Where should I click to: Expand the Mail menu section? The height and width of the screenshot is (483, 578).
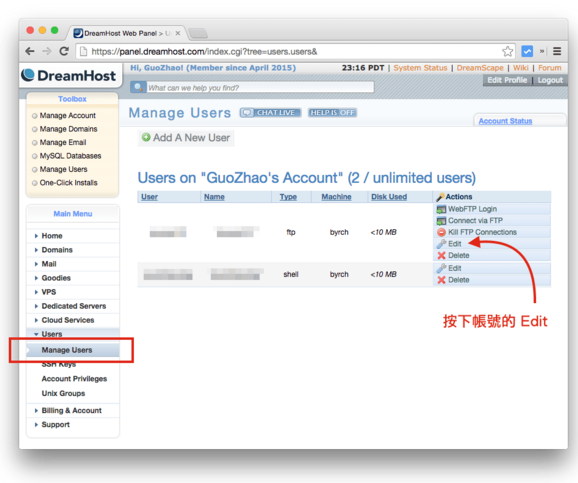pos(49,264)
